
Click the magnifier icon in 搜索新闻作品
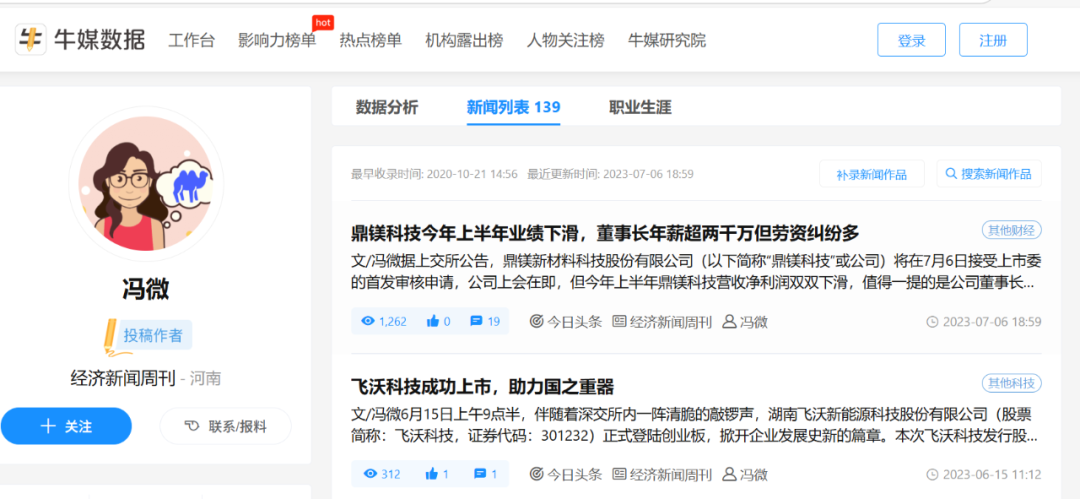click(x=951, y=174)
